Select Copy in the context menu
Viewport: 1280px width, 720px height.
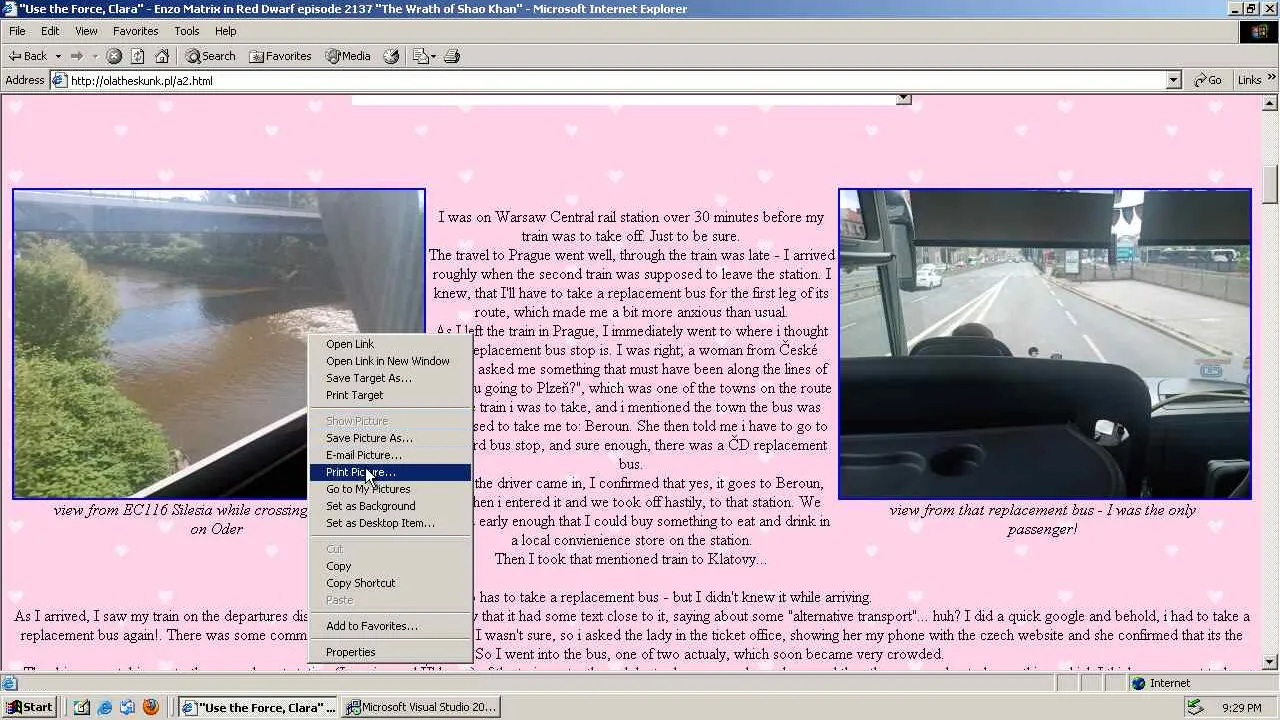(x=390, y=566)
